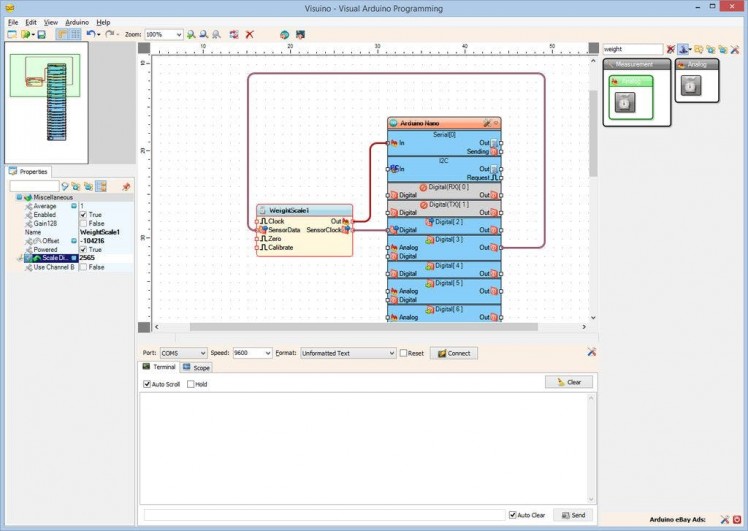748x531 pixels.
Task: Open Arduino Nano board settings wrench icon
Action: coord(487,123)
